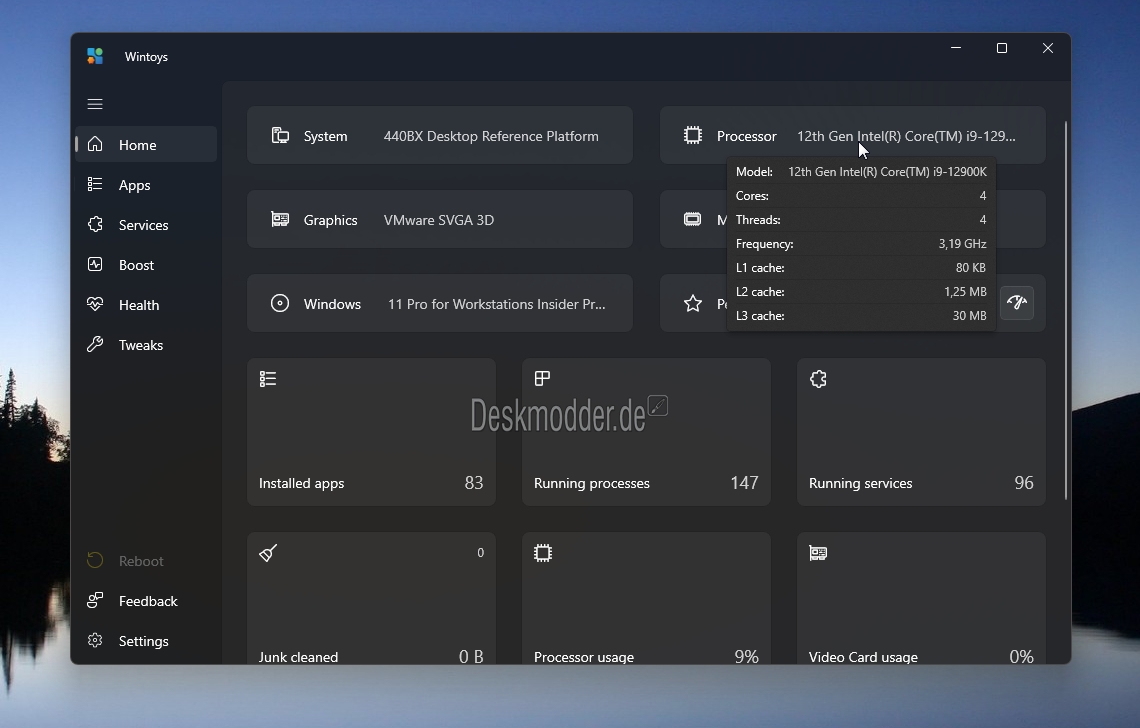This screenshot has height=728, width=1140.
Task: Click the Graphics VMware SVGA 3D card
Action: 440,219
